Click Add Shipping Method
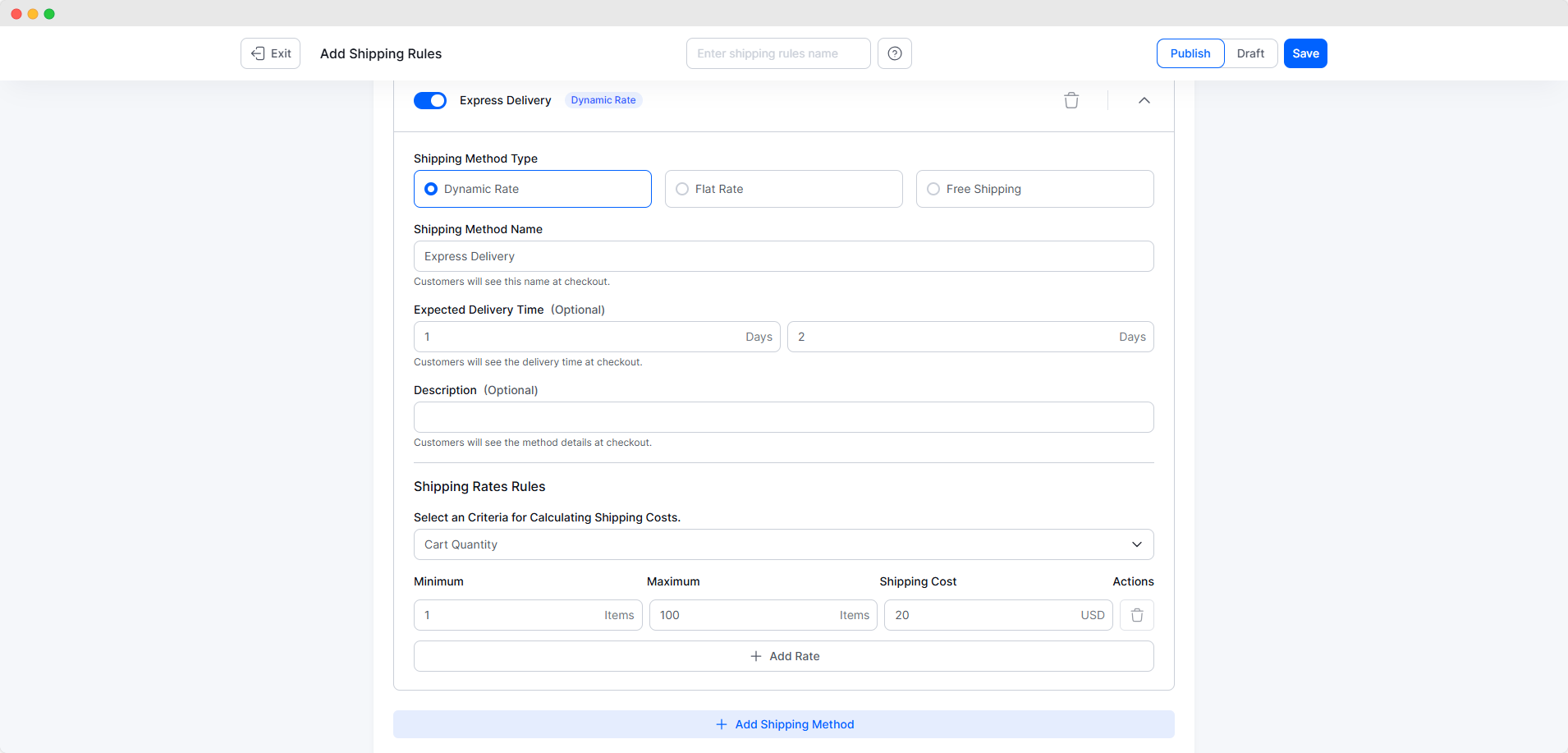 784,724
